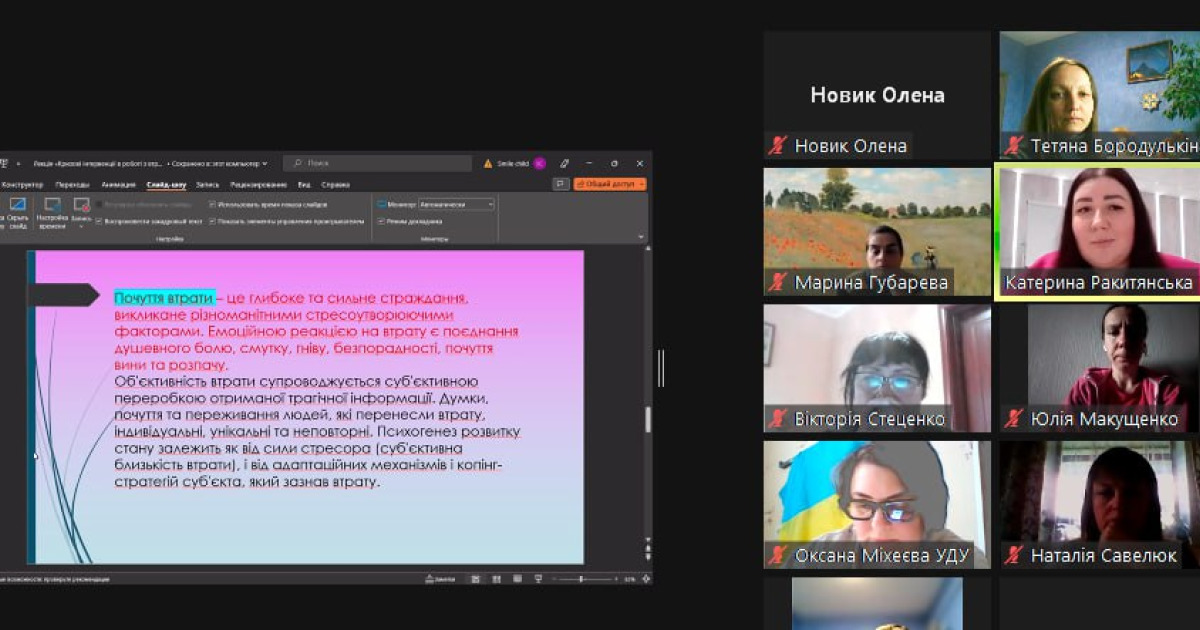Start slideshow from status bar icon
Screen dimensions: 1200x630
(x=538, y=579)
